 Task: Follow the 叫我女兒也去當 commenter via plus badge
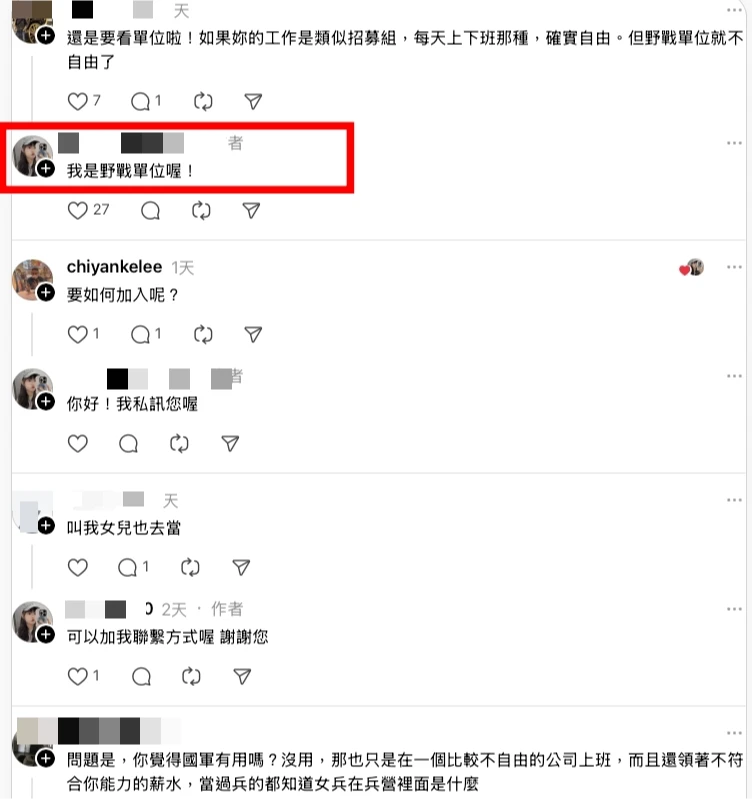click(x=46, y=525)
